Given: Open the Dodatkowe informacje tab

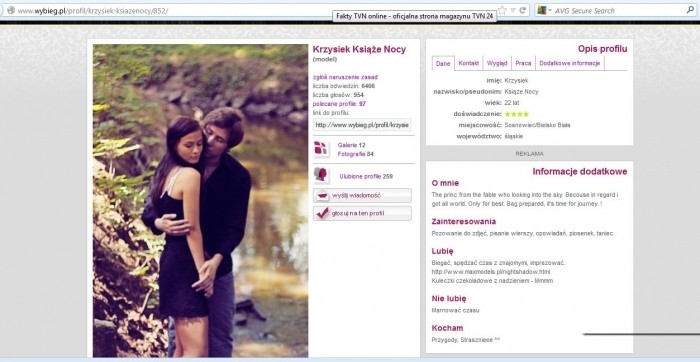Looking at the screenshot, I should click(570, 63).
